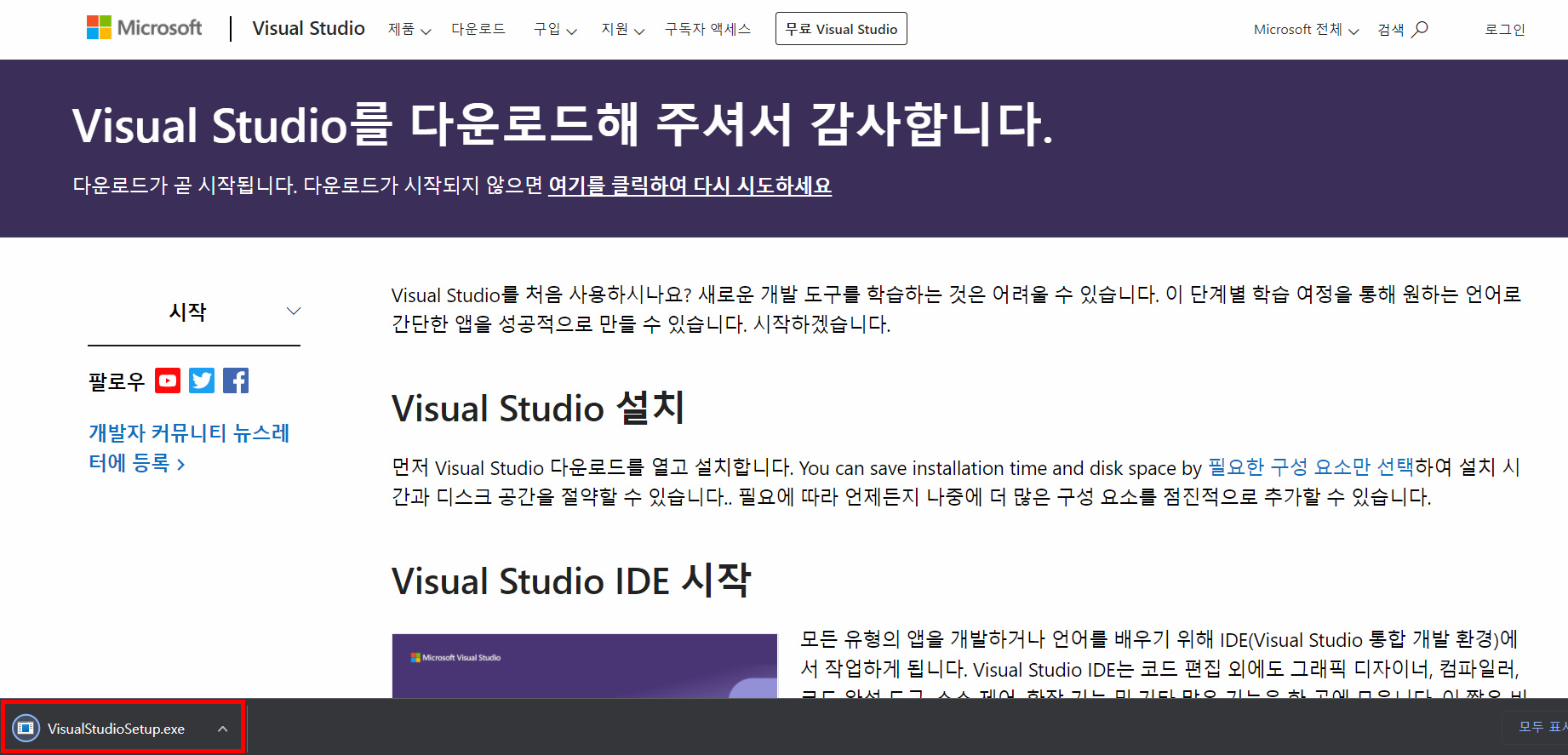Open the Twitter follow icon
This screenshot has width=1568, height=755.
[x=202, y=380]
